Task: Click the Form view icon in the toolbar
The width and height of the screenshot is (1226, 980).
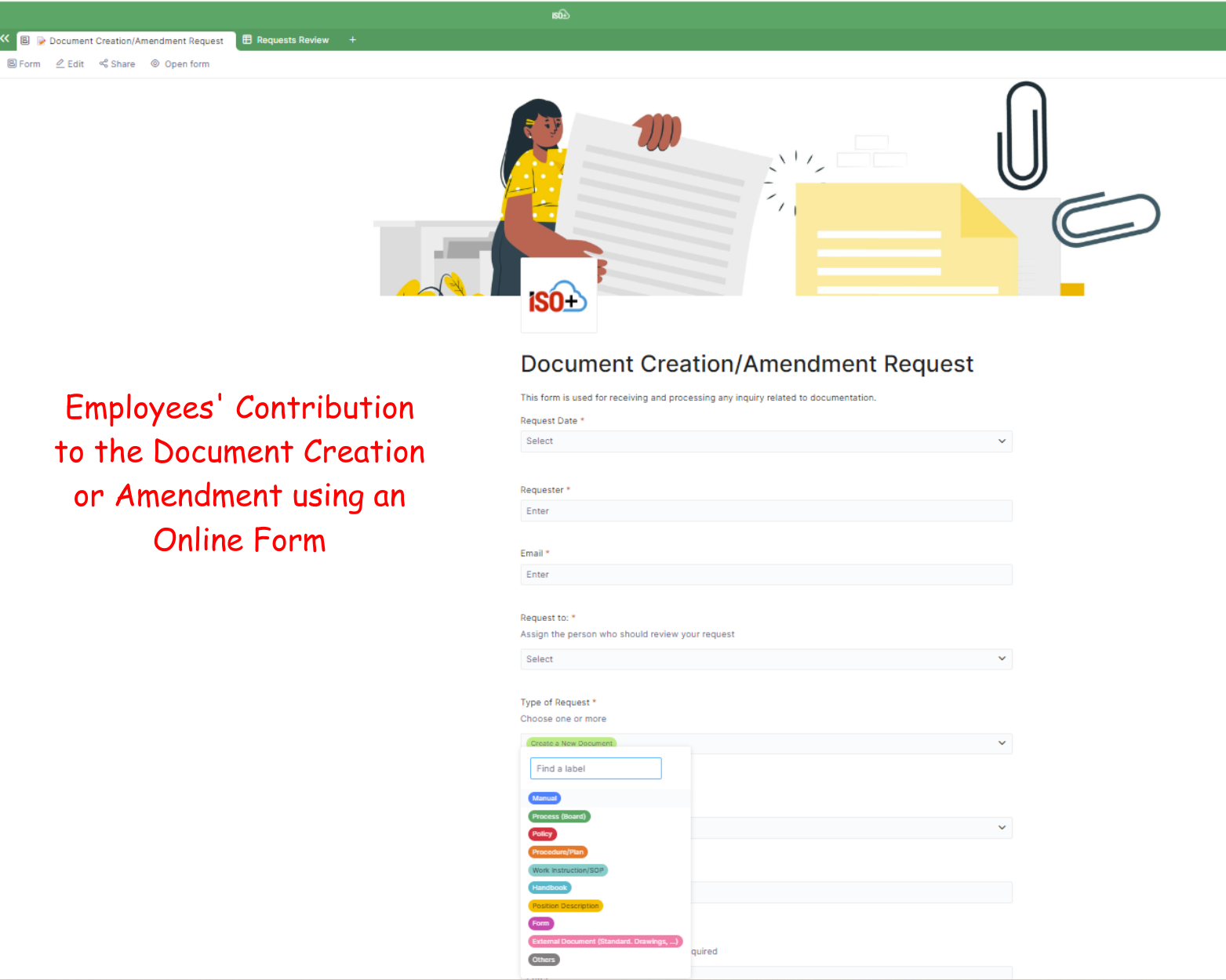Action: (x=12, y=64)
